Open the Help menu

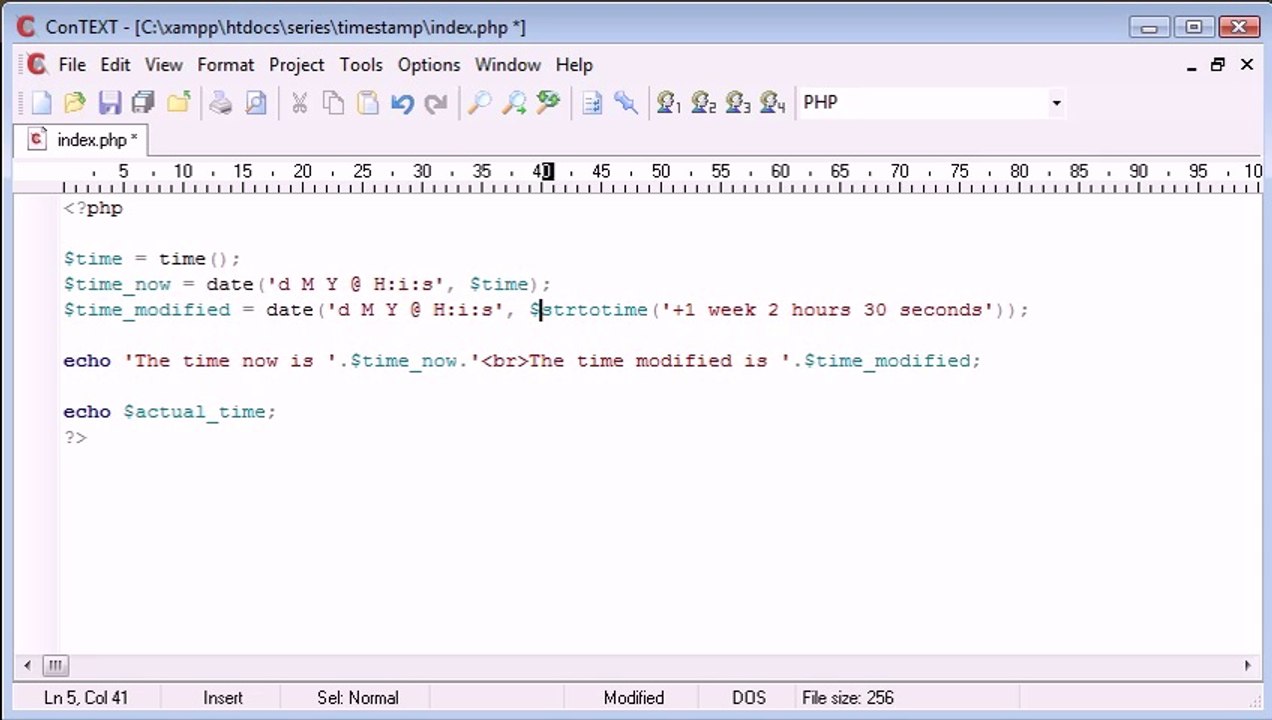point(574,64)
